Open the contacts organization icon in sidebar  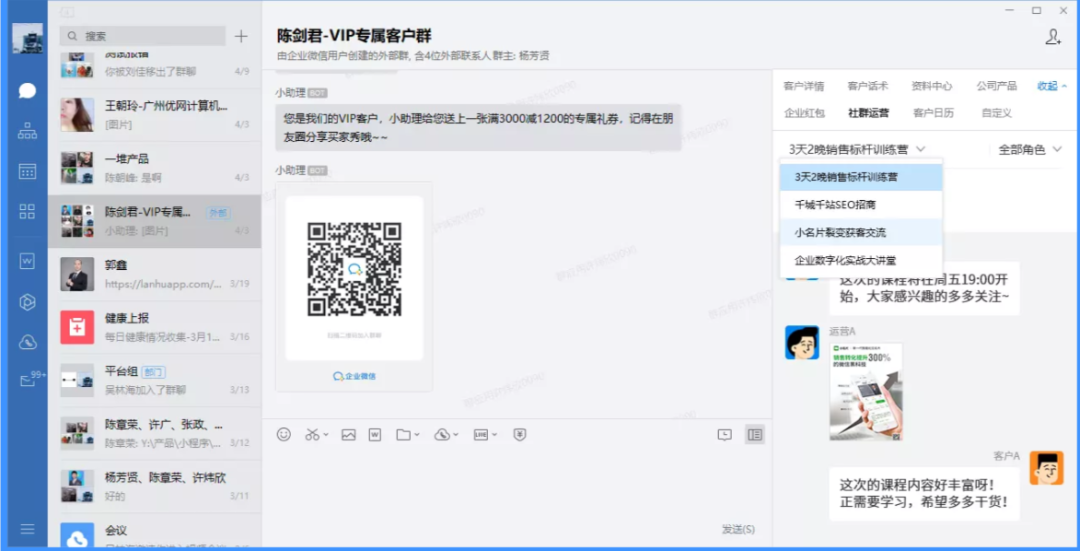tap(27, 131)
